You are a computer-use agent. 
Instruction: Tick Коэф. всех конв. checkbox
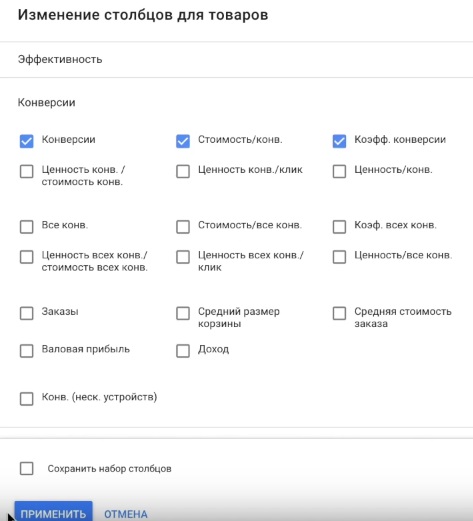[x=339, y=227]
